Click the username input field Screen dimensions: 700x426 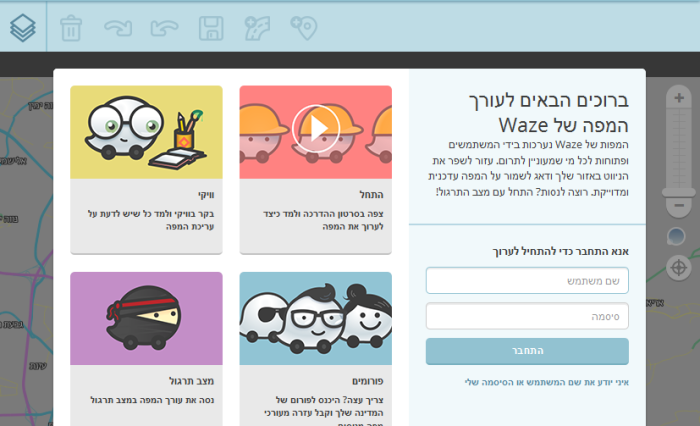click(527, 280)
